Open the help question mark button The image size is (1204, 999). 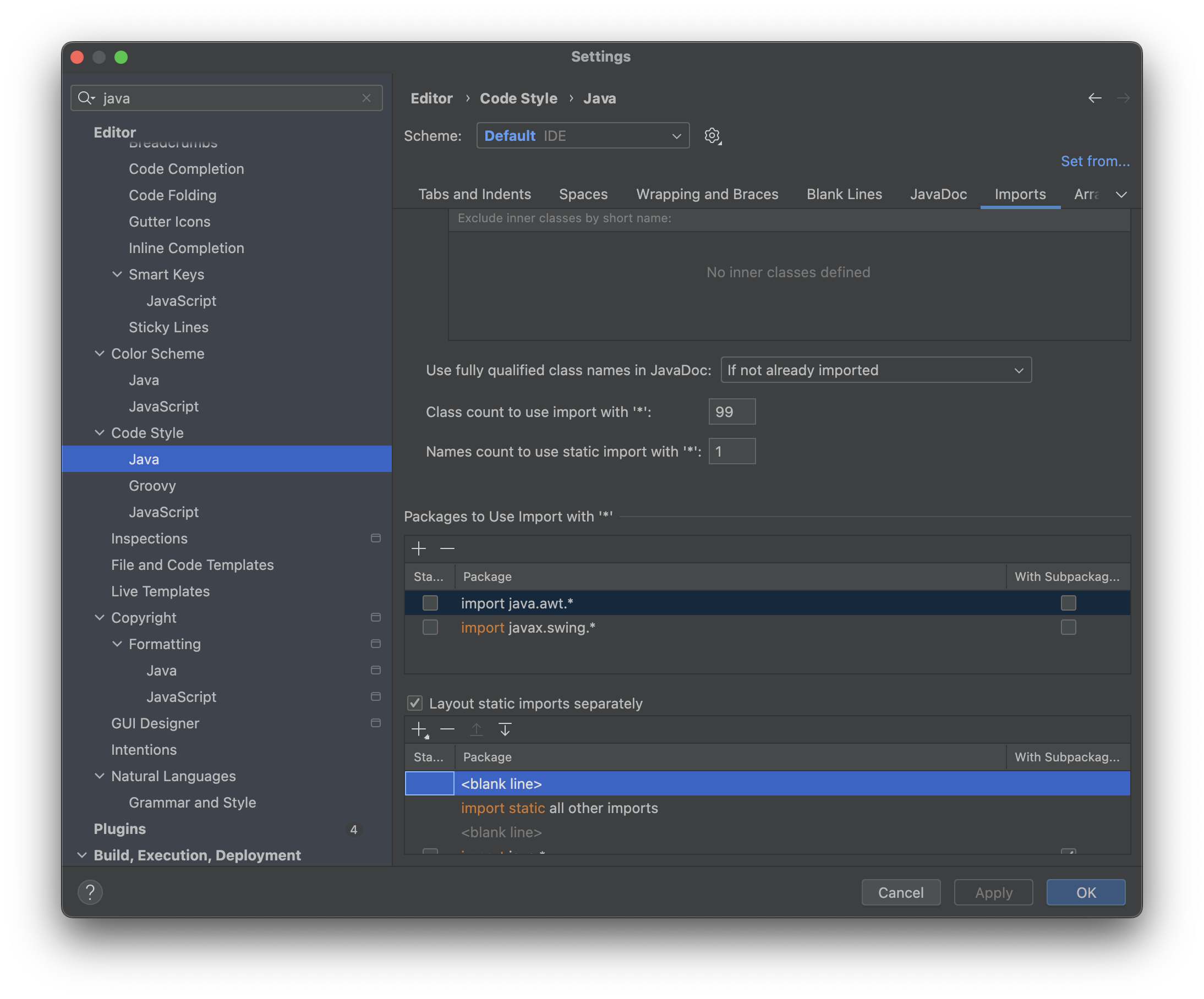pos(90,892)
